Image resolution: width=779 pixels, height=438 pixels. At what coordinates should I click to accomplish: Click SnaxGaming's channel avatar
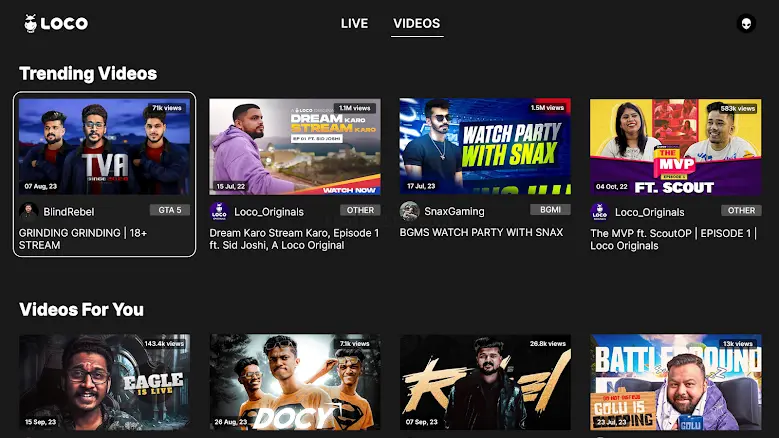point(409,211)
